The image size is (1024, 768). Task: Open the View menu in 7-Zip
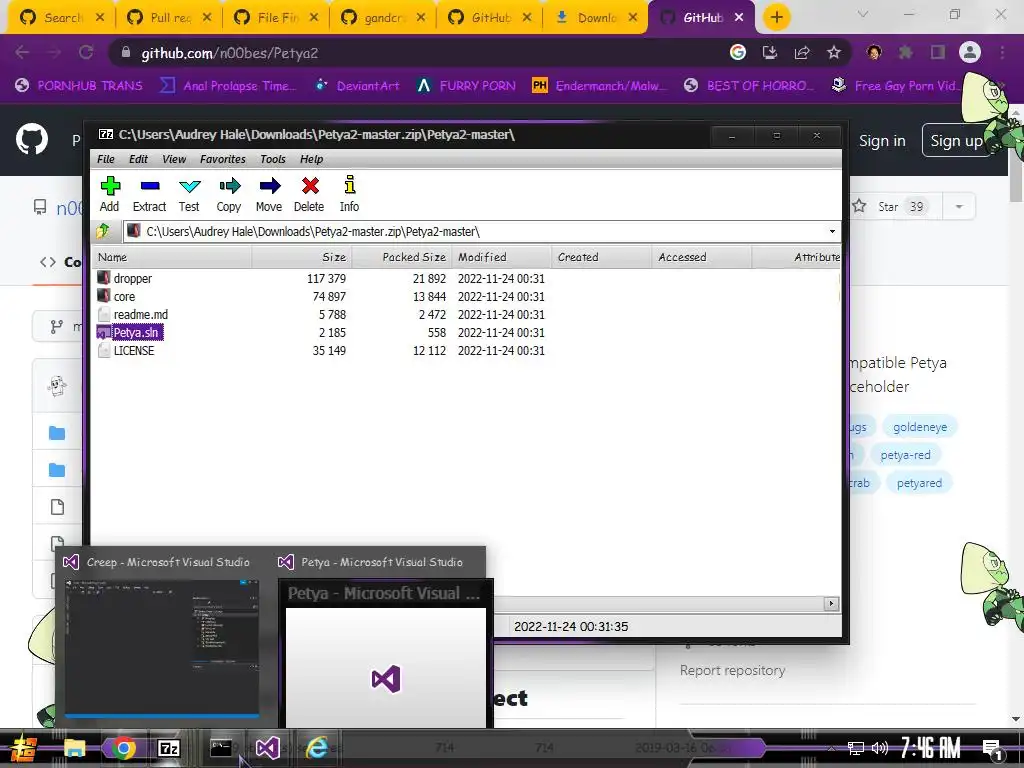pos(174,159)
